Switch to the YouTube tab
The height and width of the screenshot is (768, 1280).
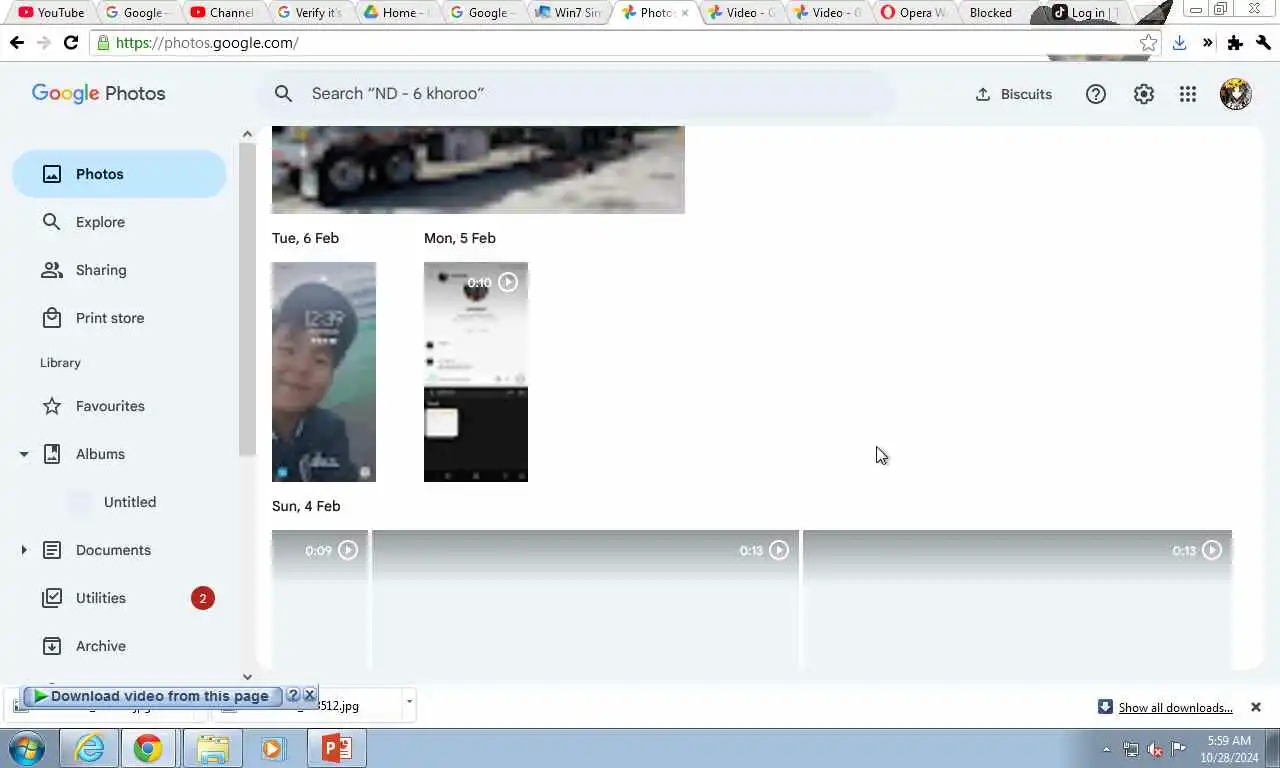[x=52, y=12]
